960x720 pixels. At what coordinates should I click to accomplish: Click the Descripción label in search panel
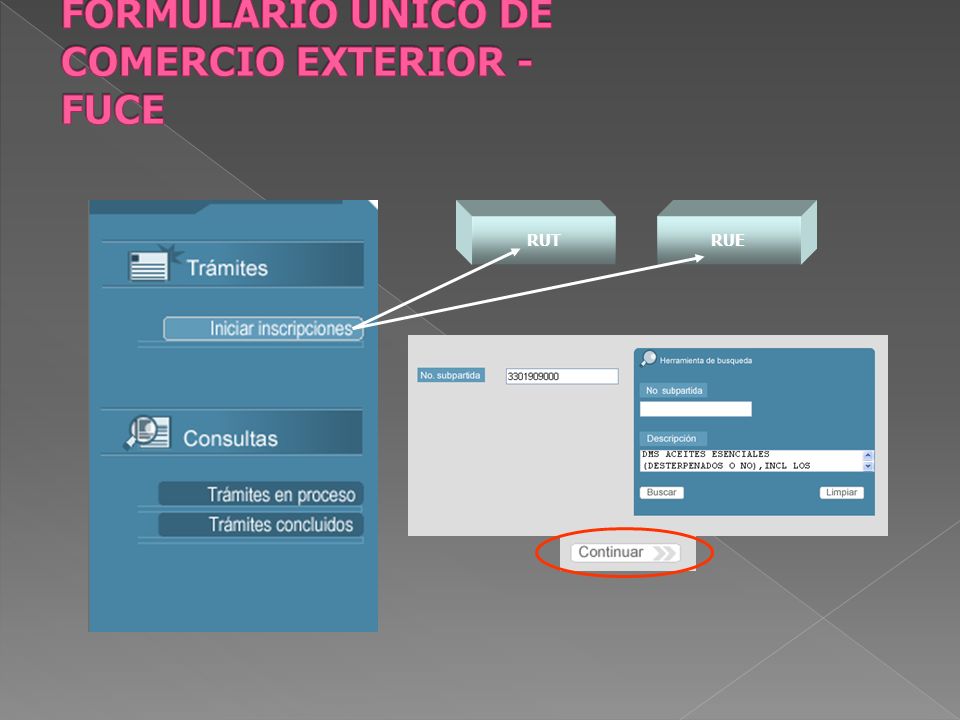[672, 438]
